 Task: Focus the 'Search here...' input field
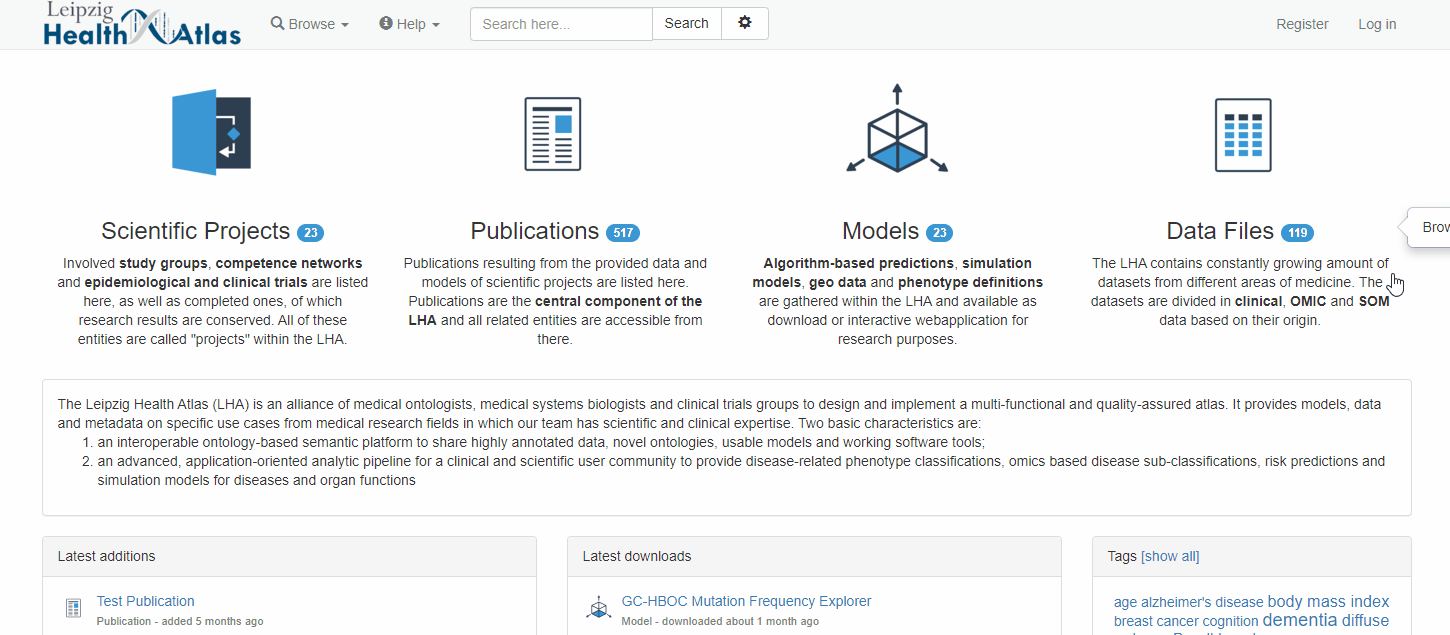pos(561,24)
